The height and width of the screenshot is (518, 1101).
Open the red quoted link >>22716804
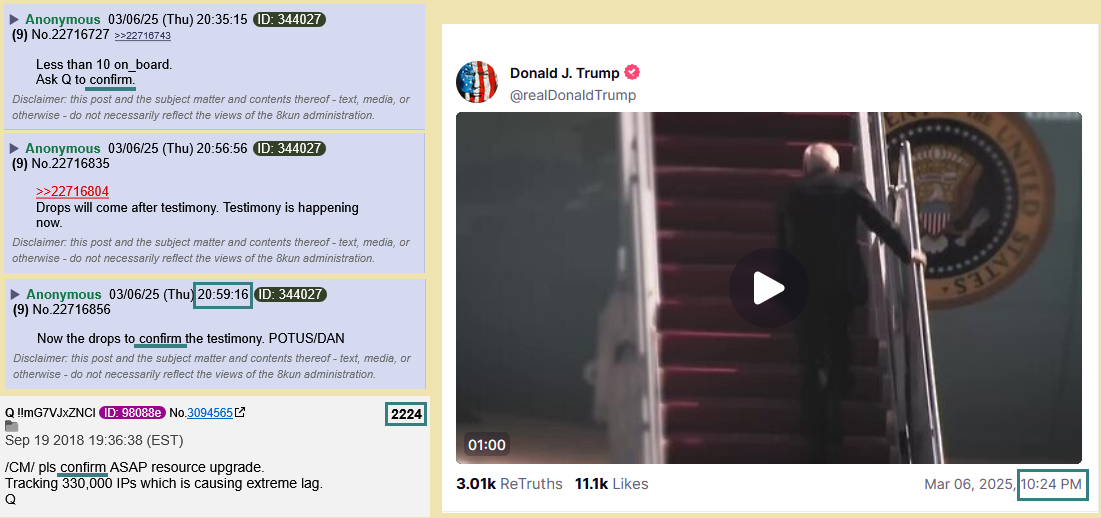pos(72,192)
